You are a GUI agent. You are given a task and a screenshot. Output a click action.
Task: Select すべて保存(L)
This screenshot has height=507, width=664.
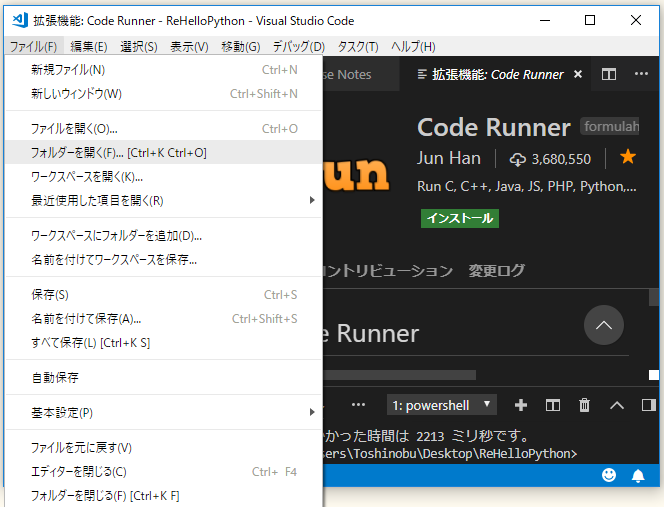(x=163, y=342)
